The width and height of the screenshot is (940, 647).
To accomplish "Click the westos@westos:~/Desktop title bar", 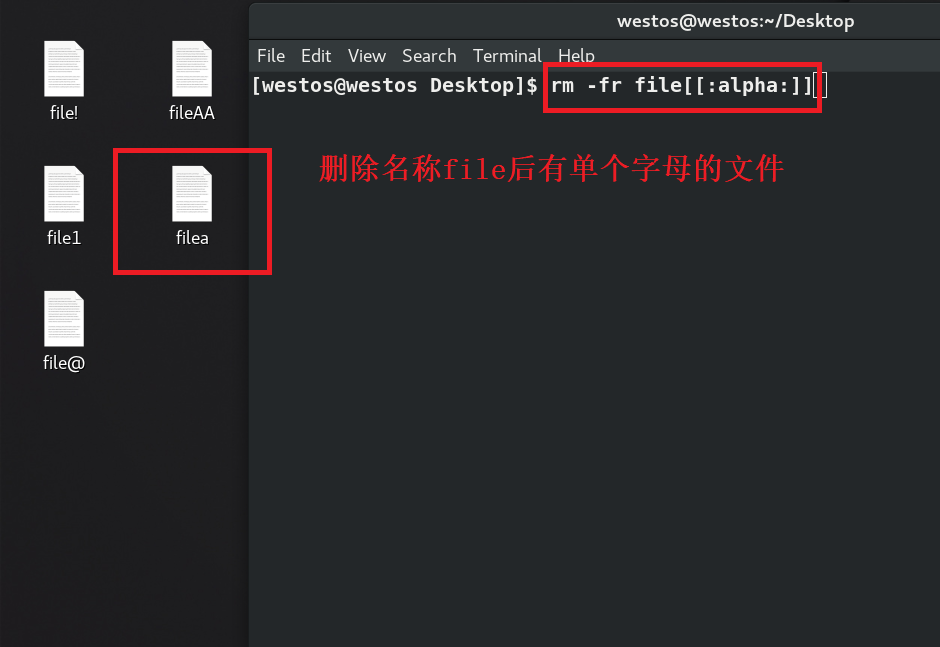I will click(735, 21).
